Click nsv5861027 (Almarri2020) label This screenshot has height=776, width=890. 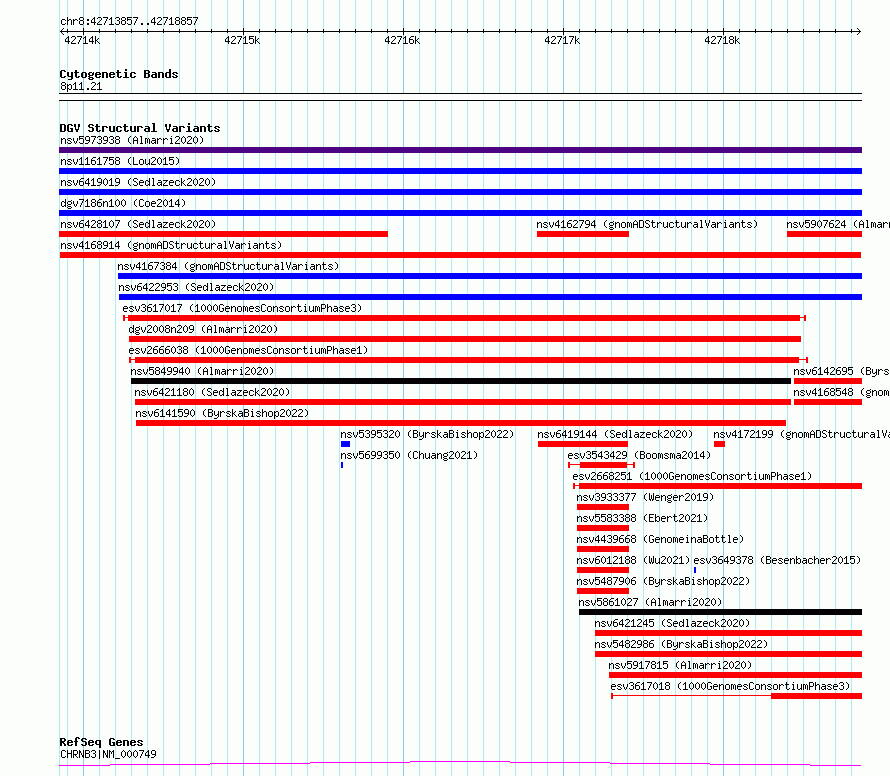650,602
